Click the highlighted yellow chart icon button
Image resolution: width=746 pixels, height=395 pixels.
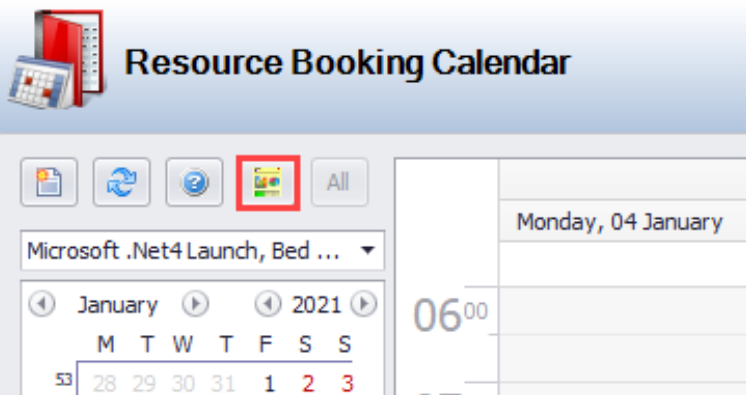coord(268,182)
